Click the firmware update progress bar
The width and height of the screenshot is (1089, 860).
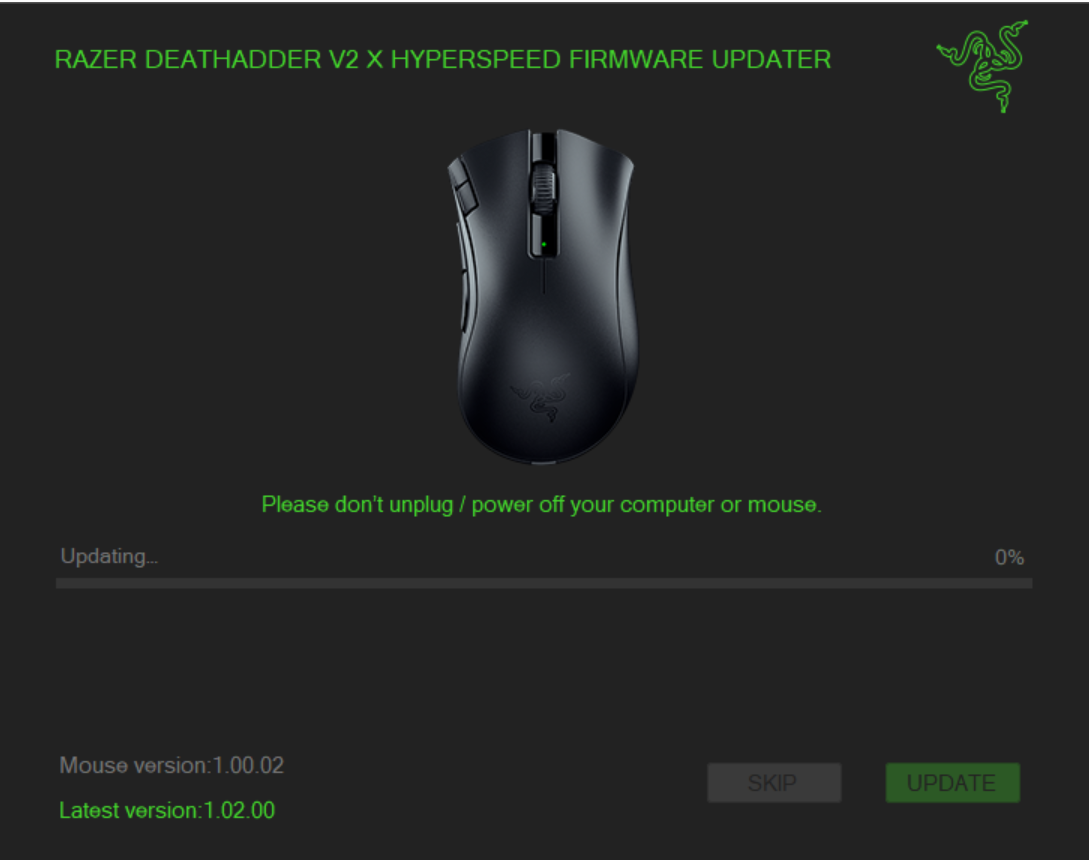click(544, 584)
